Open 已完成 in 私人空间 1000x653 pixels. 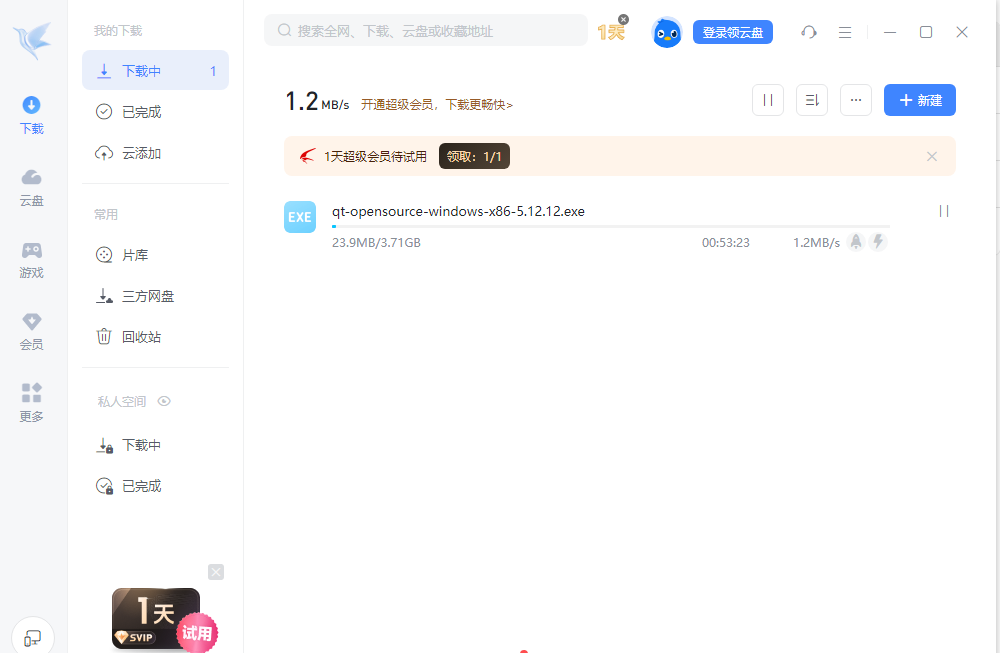click(156, 486)
